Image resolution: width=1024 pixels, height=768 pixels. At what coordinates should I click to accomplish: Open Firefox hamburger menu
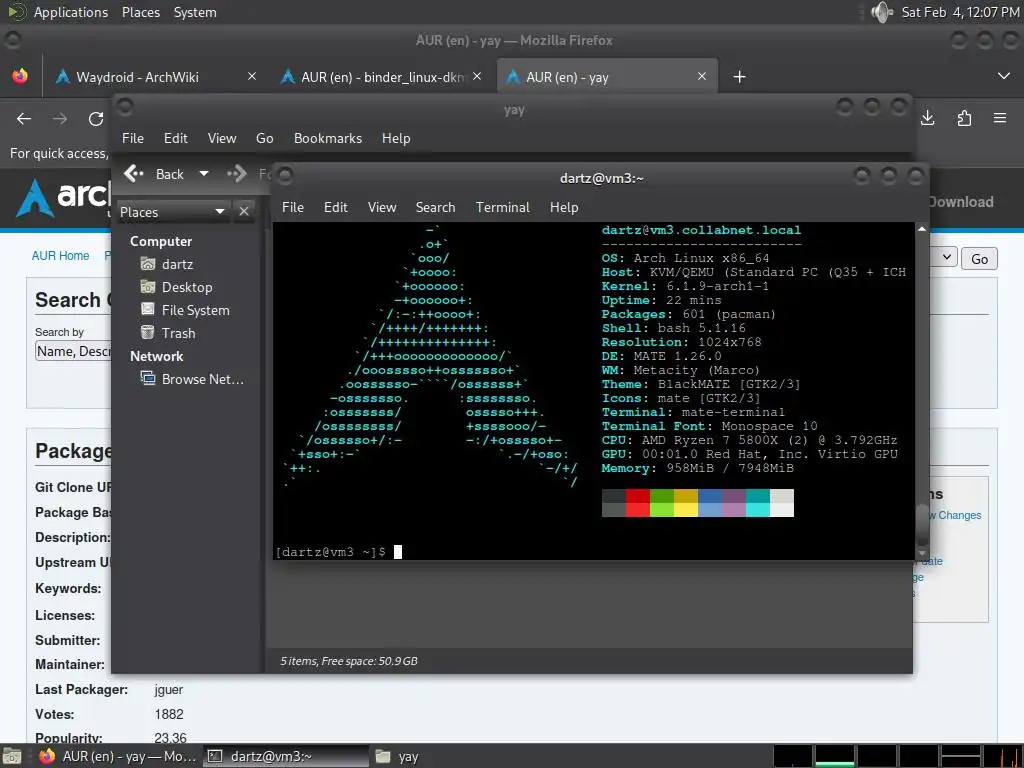pyautogui.click(x=1000, y=118)
